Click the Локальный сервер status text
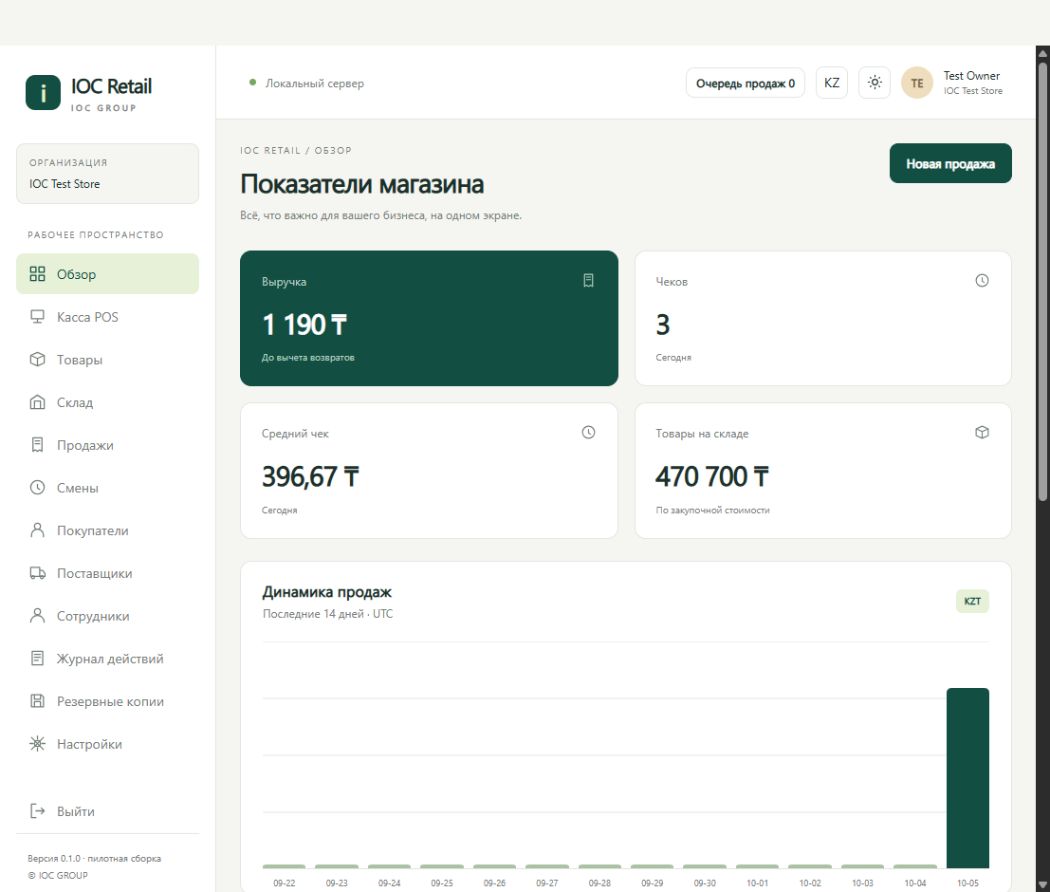The image size is (1050, 892). coord(315,84)
